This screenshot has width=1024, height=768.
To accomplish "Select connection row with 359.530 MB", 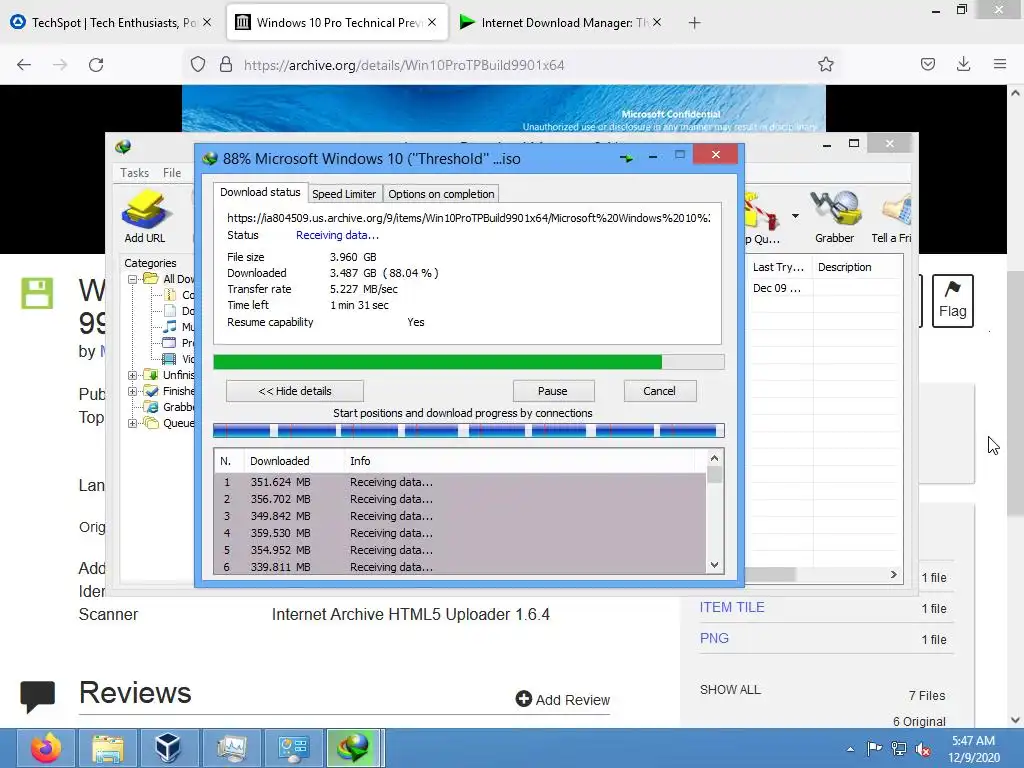I will point(460,533).
